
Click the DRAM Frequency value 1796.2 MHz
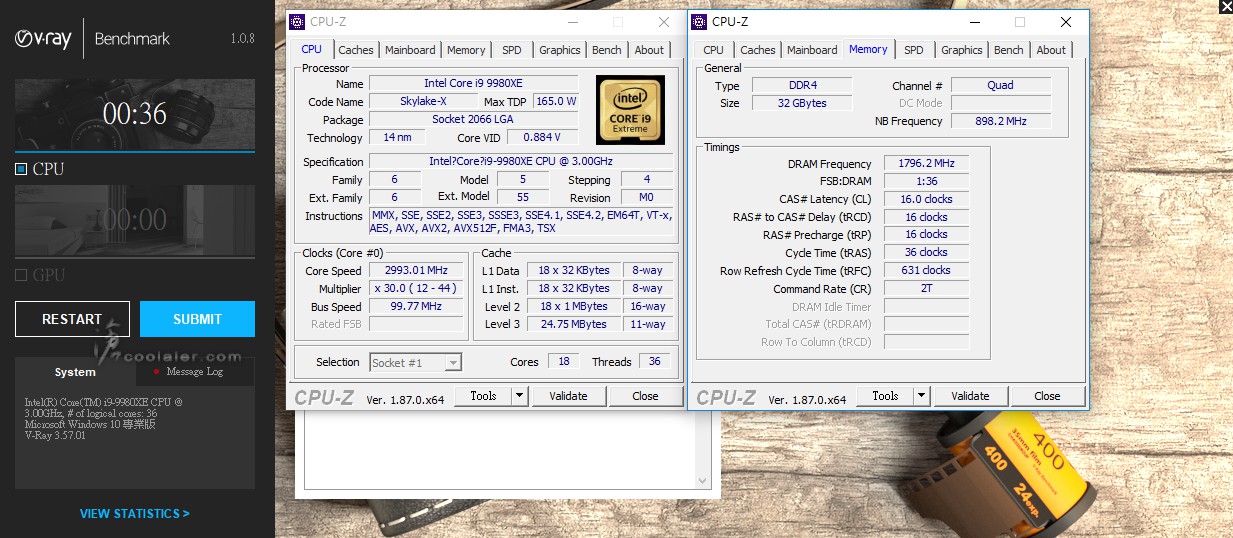pos(927,164)
